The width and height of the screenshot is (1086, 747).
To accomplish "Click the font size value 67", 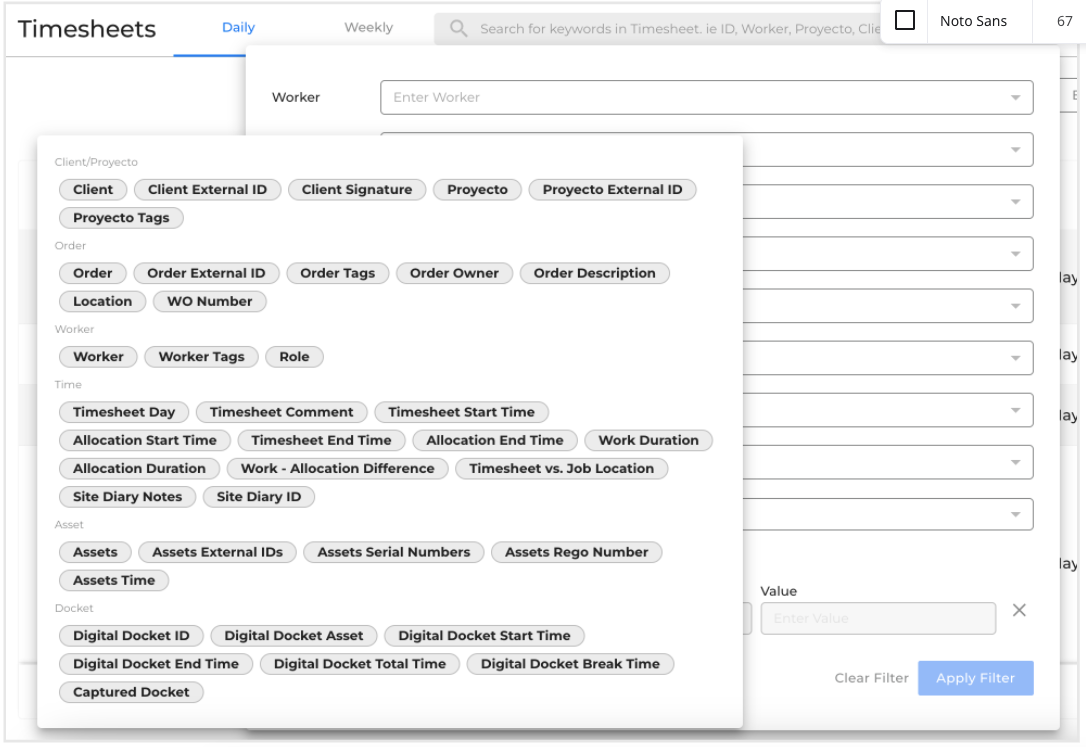I will click(1065, 21).
